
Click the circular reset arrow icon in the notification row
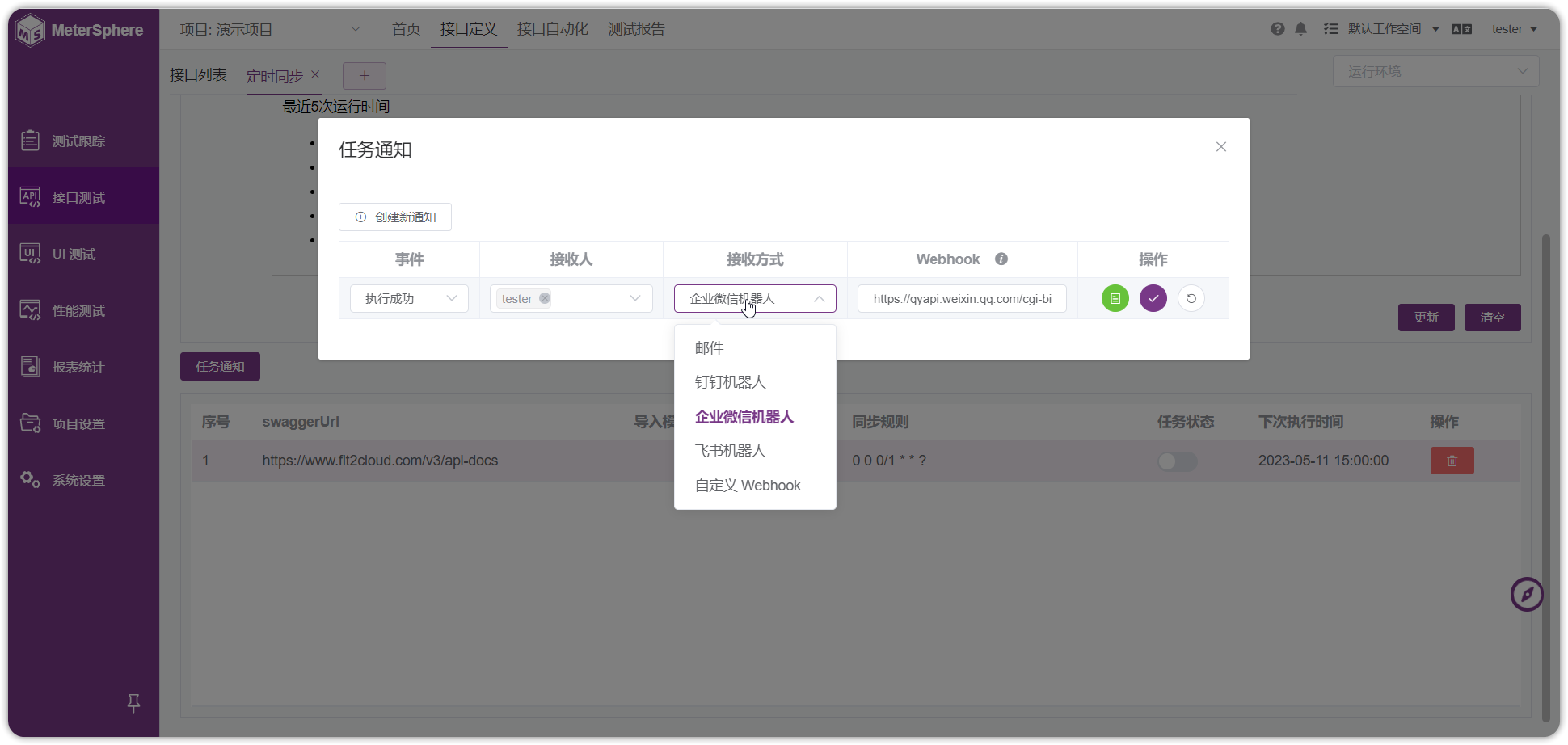point(1191,298)
